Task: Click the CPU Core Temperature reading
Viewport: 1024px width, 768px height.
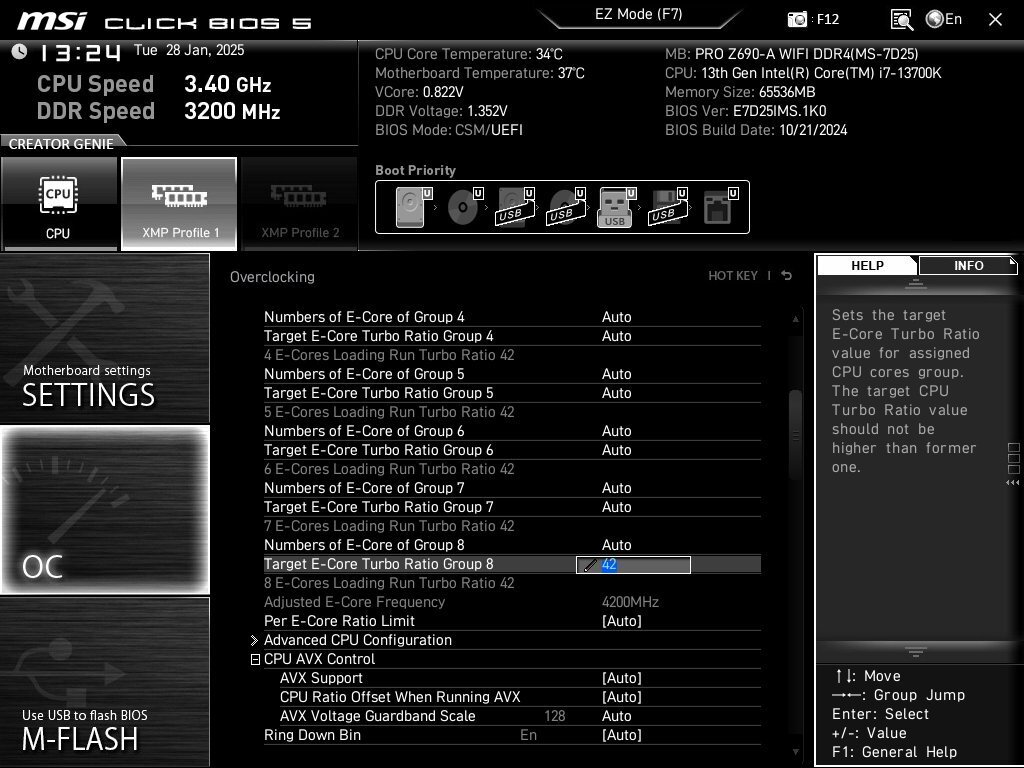Action: tap(468, 54)
